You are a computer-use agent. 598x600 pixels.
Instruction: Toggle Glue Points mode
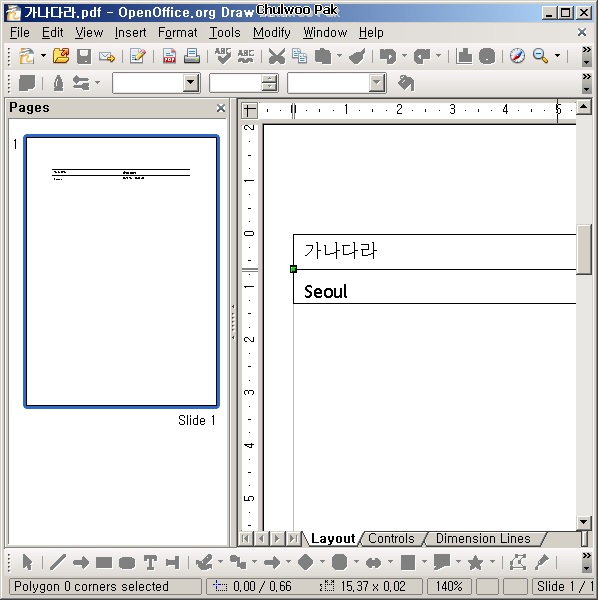pyautogui.click(x=541, y=562)
